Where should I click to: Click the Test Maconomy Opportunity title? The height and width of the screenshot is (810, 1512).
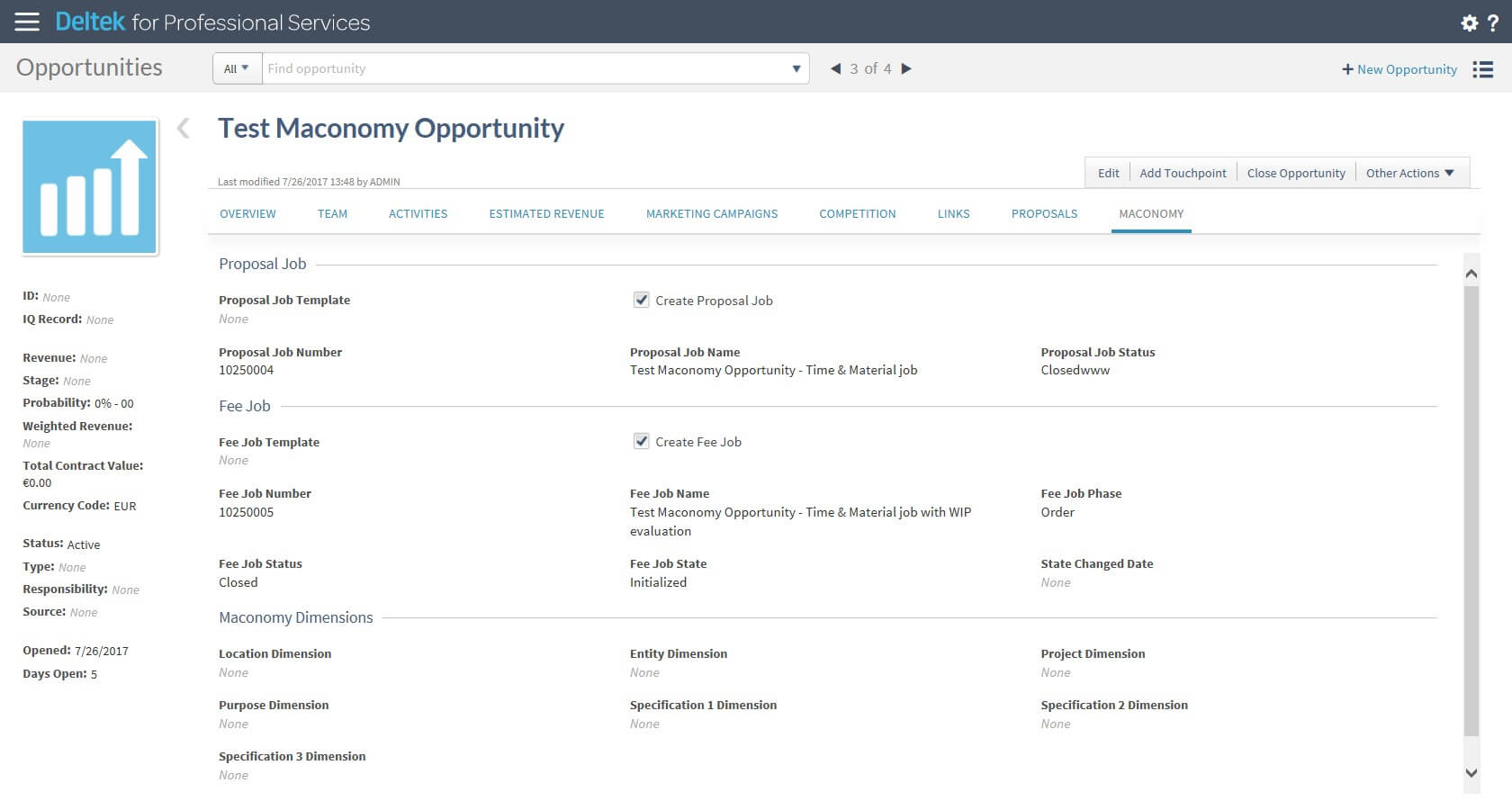[x=391, y=128]
